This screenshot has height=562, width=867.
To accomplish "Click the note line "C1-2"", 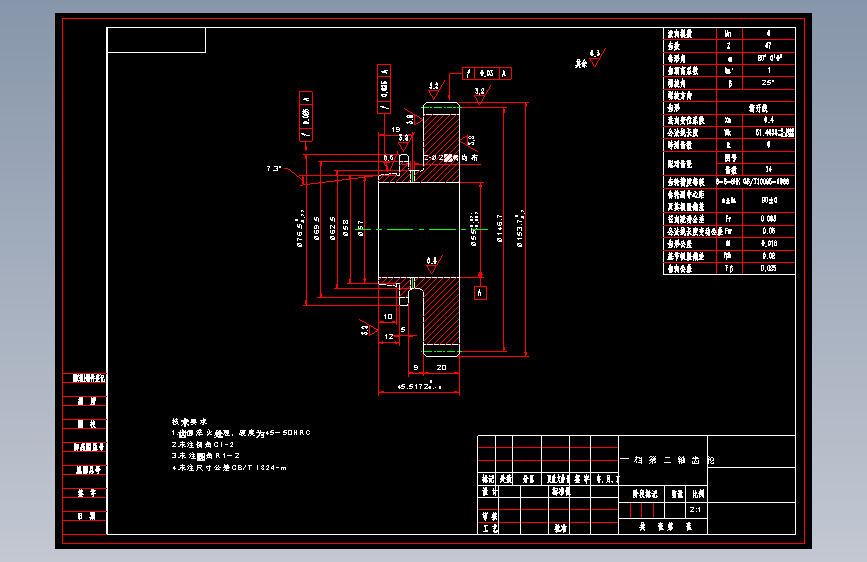I will (x=202, y=444).
